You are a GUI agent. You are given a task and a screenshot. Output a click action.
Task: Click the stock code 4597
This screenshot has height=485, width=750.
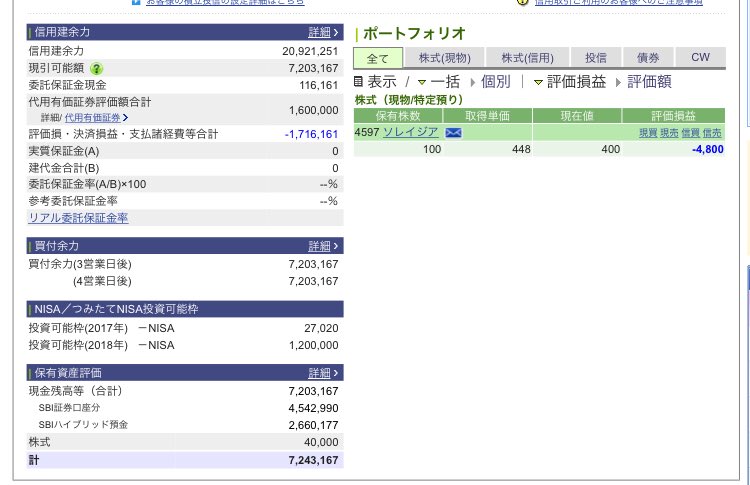[x=367, y=132]
